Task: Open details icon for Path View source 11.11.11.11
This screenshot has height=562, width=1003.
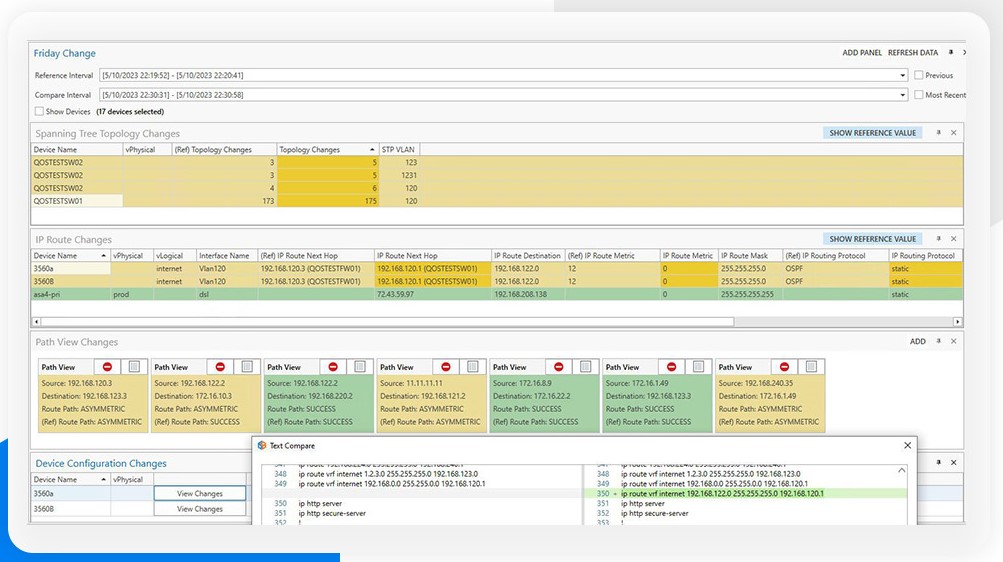Action: point(473,366)
